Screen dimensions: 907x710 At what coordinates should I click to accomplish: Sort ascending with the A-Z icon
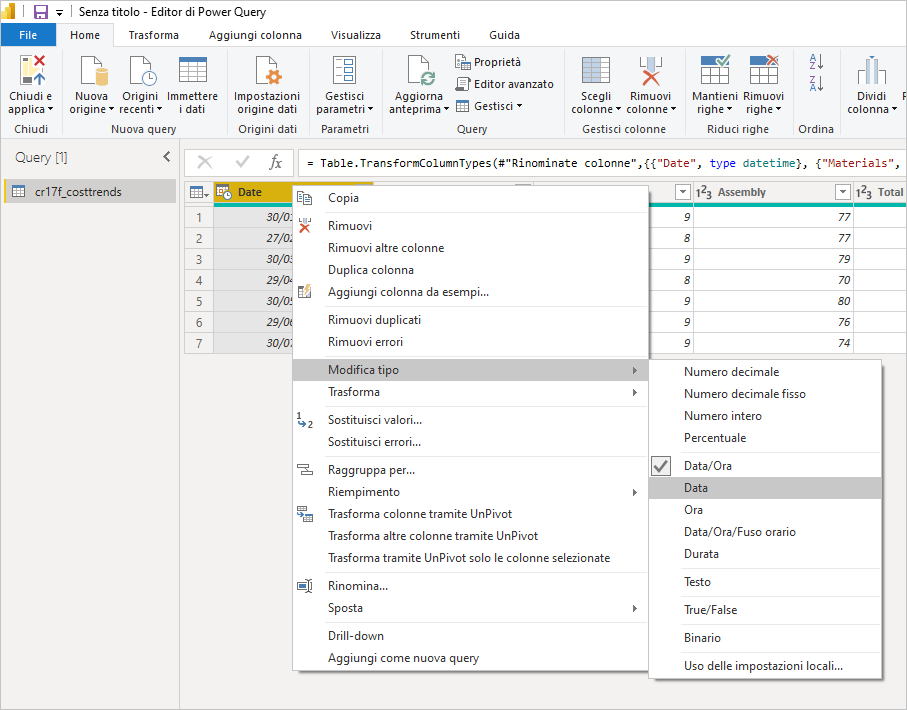coord(816,61)
